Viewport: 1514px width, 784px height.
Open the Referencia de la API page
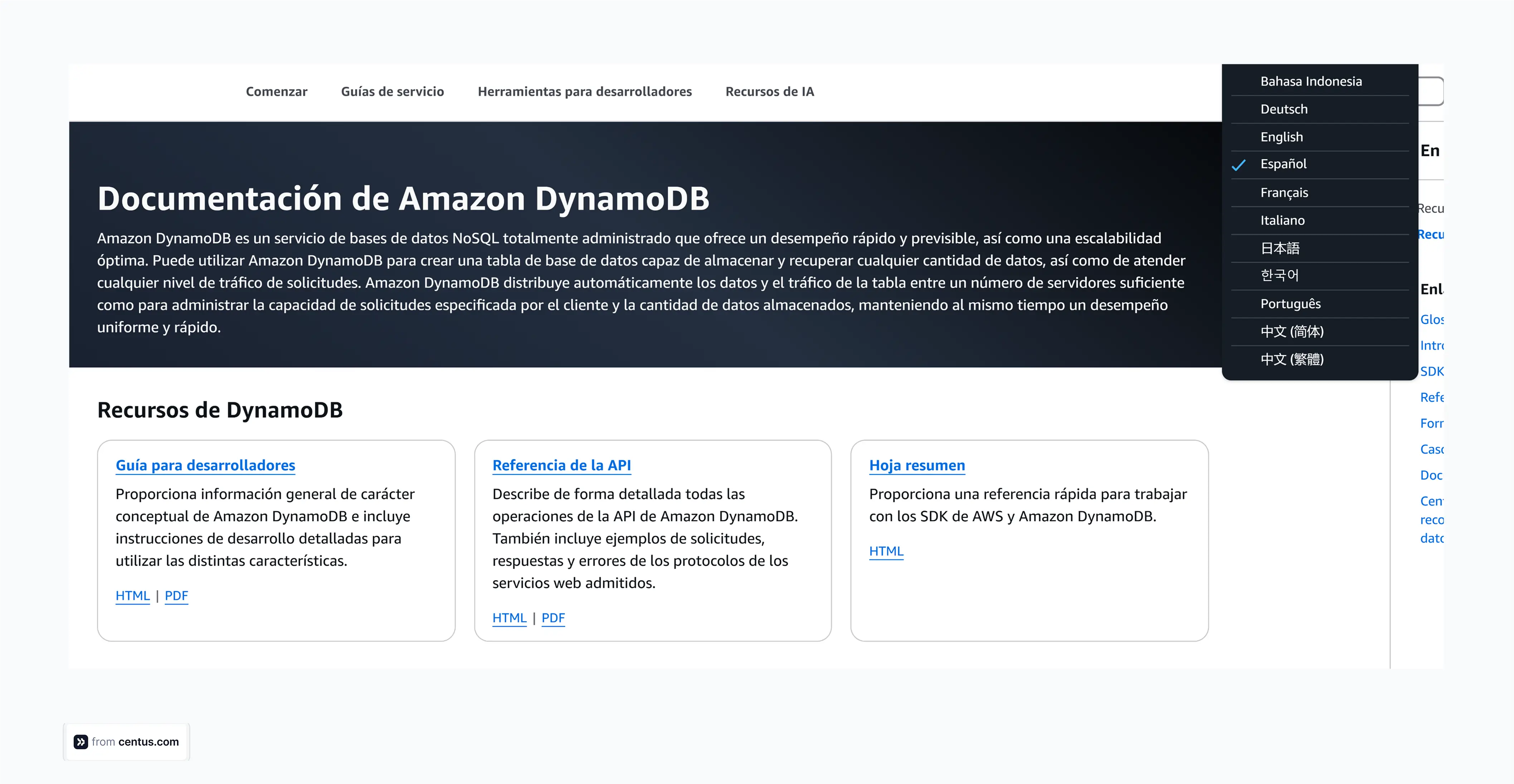561,465
